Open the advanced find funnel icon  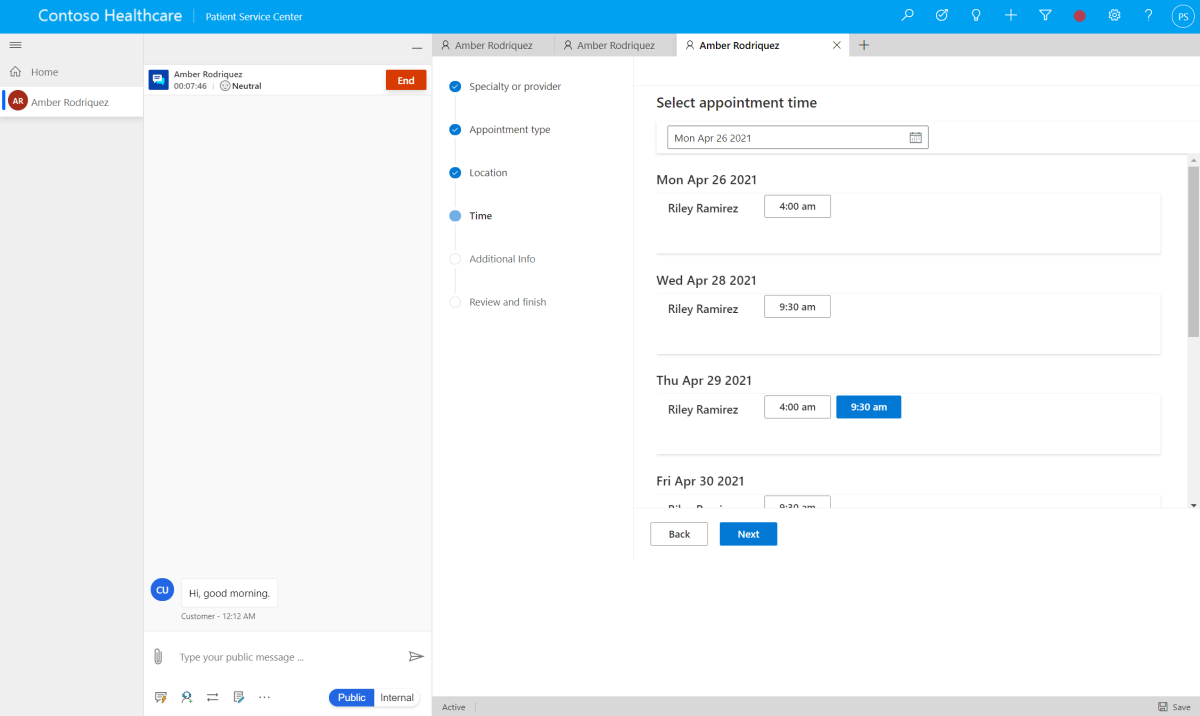pos(1045,16)
